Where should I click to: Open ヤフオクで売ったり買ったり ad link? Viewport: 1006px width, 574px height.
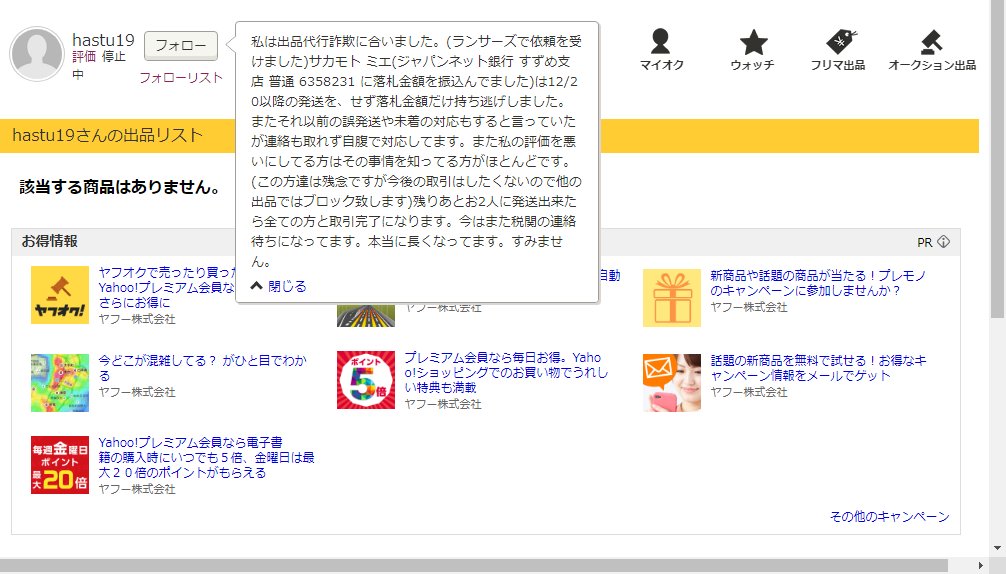point(167,287)
